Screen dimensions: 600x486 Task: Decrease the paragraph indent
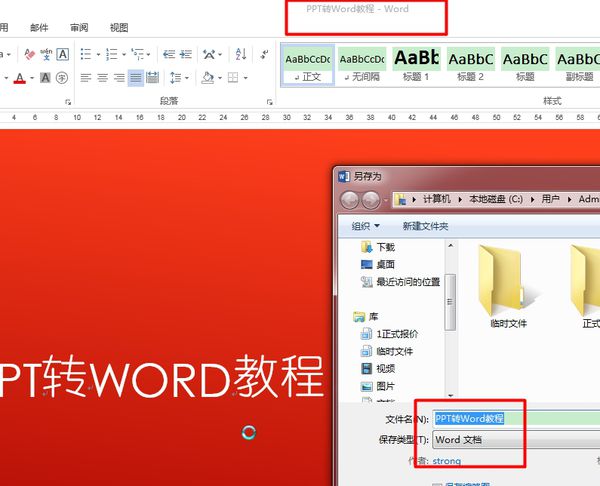(169, 54)
